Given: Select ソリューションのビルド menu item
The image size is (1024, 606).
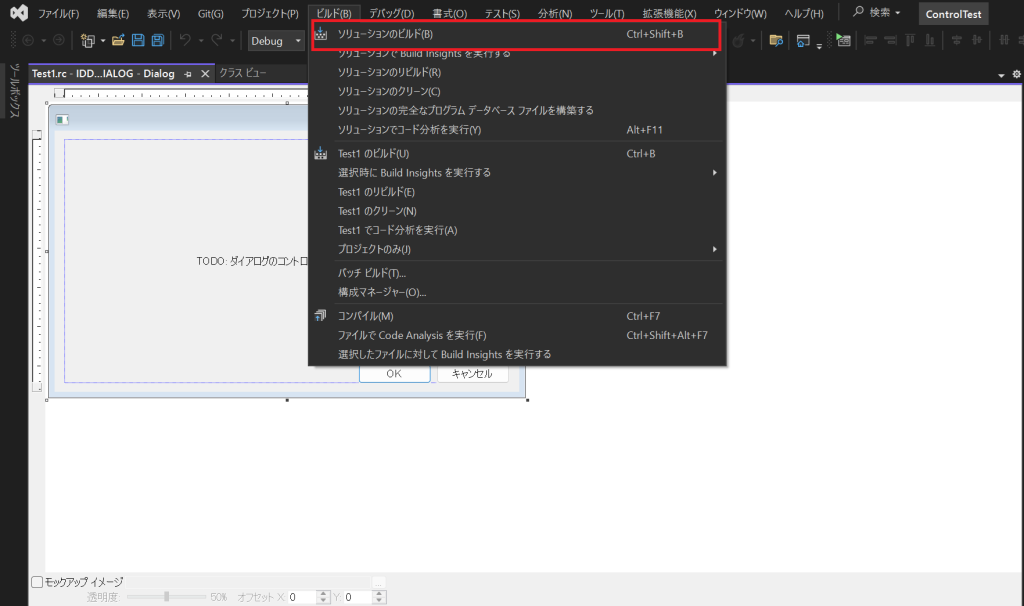Looking at the screenshot, I should (515, 35).
